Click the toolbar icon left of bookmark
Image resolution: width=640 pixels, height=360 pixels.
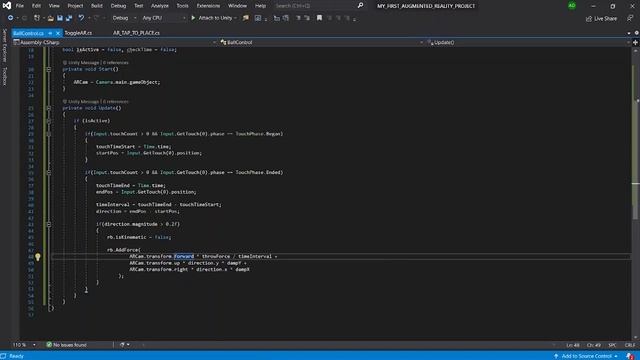pyautogui.click(x=307, y=18)
